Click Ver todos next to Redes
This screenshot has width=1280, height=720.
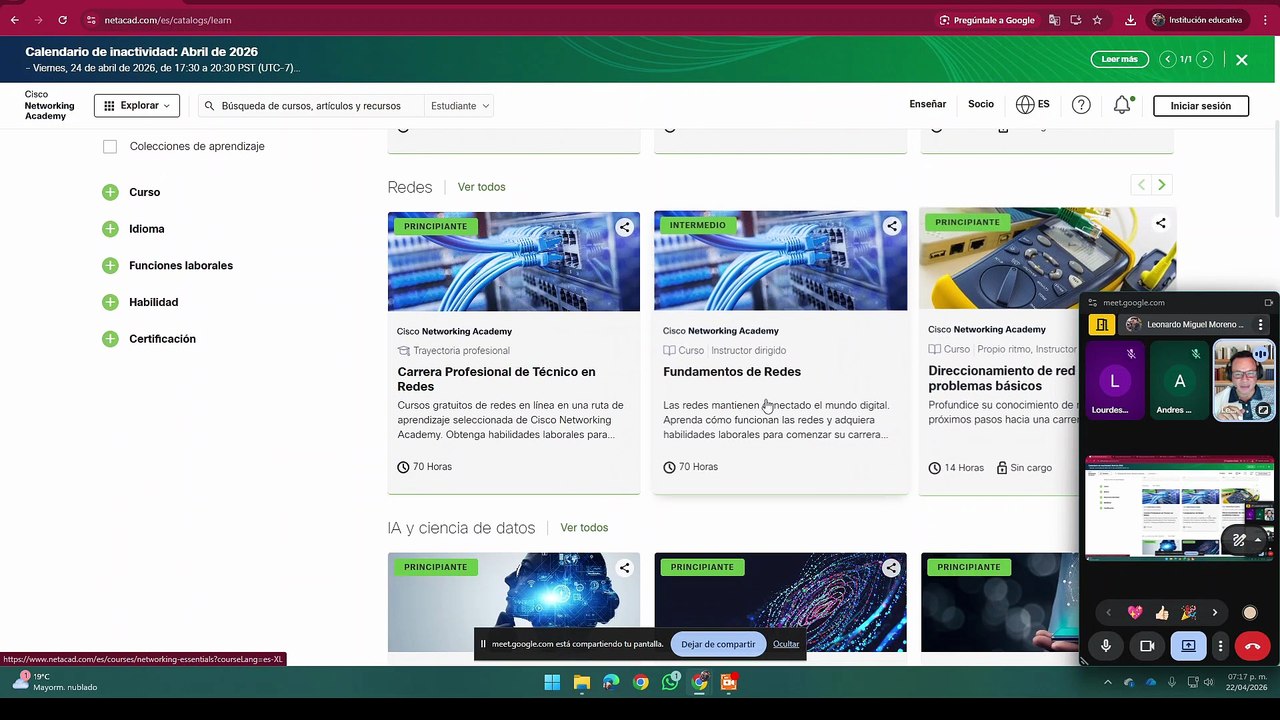point(481,187)
